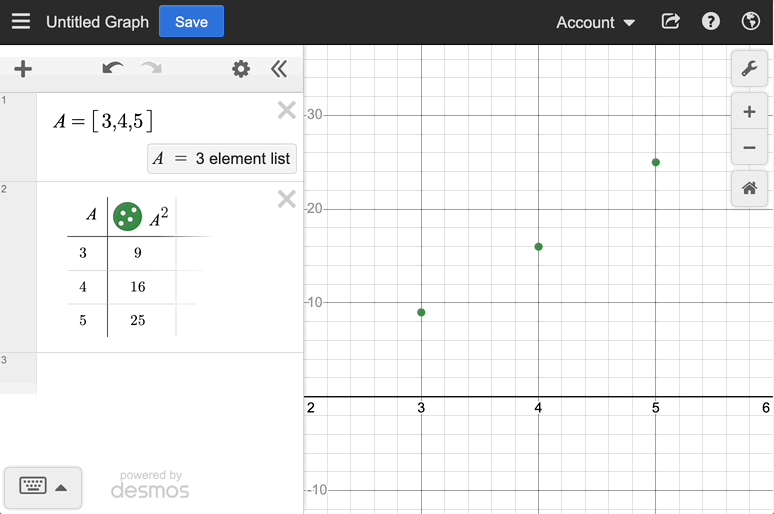Undo the last action

(x=113, y=68)
